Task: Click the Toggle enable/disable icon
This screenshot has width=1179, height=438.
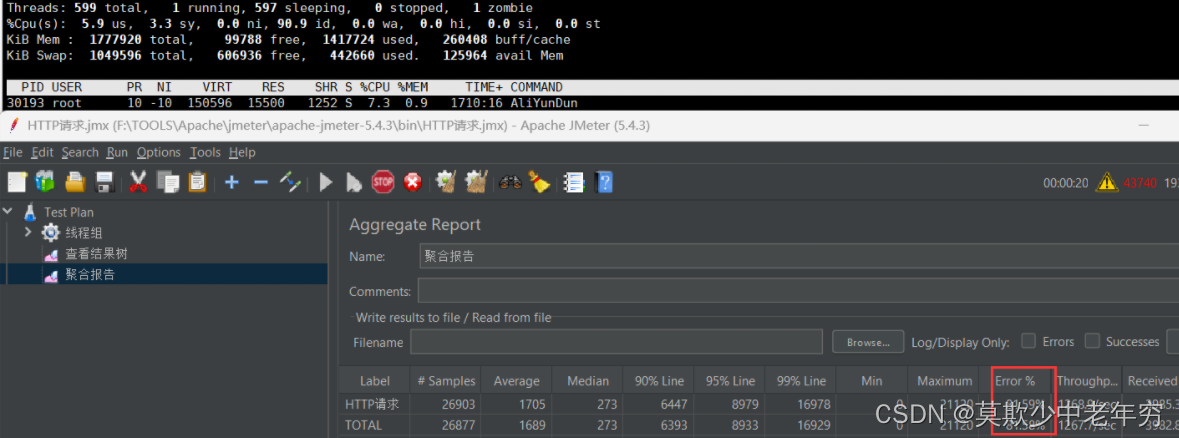Action: click(290, 182)
